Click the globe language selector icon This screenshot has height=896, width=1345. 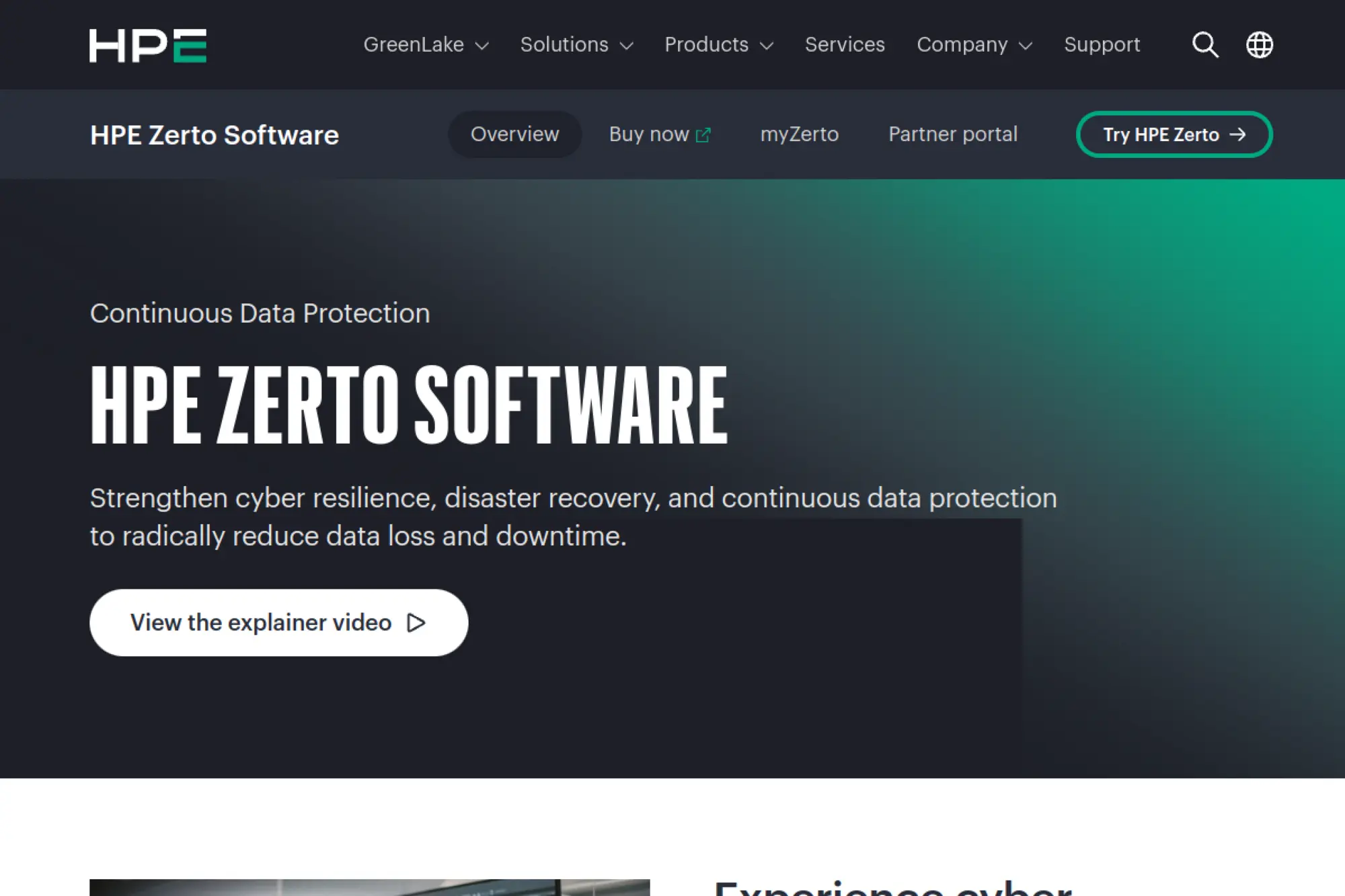point(1259,45)
